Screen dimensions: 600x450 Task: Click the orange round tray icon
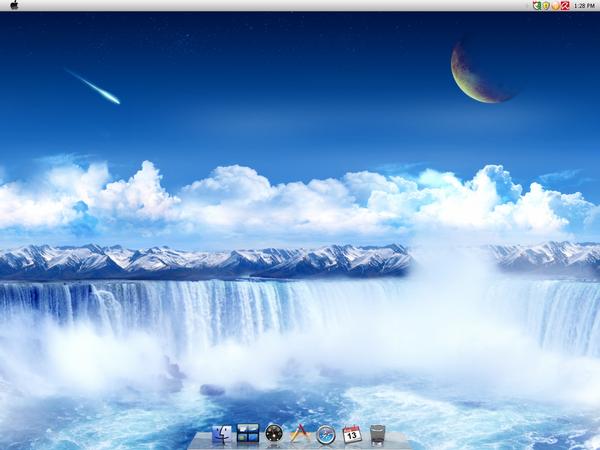click(x=556, y=6)
